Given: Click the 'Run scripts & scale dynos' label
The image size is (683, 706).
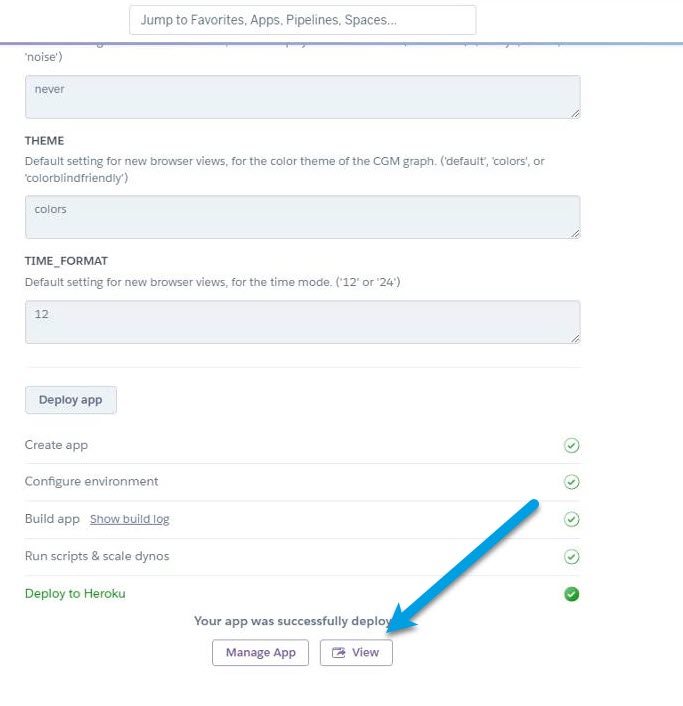Looking at the screenshot, I should pos(97,557).
